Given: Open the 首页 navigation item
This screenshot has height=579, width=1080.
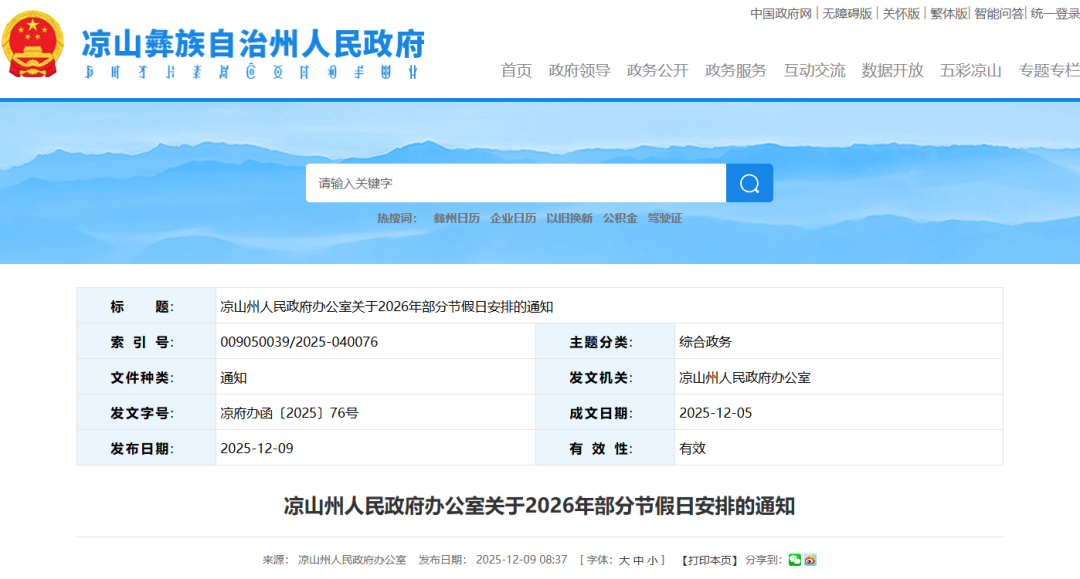Looking at the screenshot, I should (x=516, y=70).
